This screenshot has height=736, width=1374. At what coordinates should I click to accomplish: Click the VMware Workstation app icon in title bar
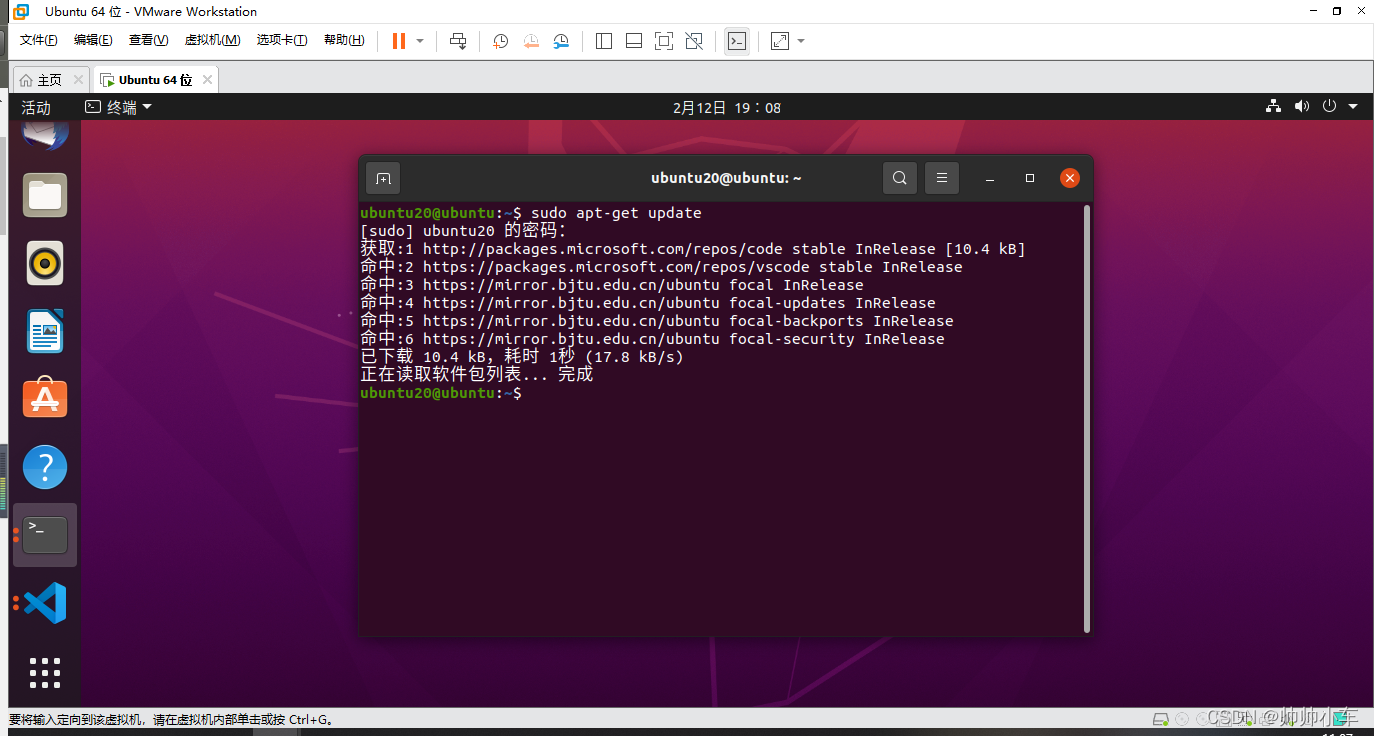click(21, 12)
